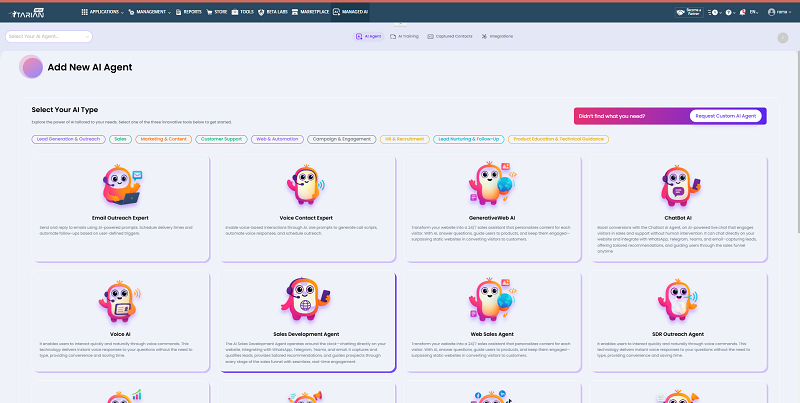Image resolution: width=800 pixels, height=403 pixels.
Task: Click the Add New AI Agent heading
Action: point(90,67)
